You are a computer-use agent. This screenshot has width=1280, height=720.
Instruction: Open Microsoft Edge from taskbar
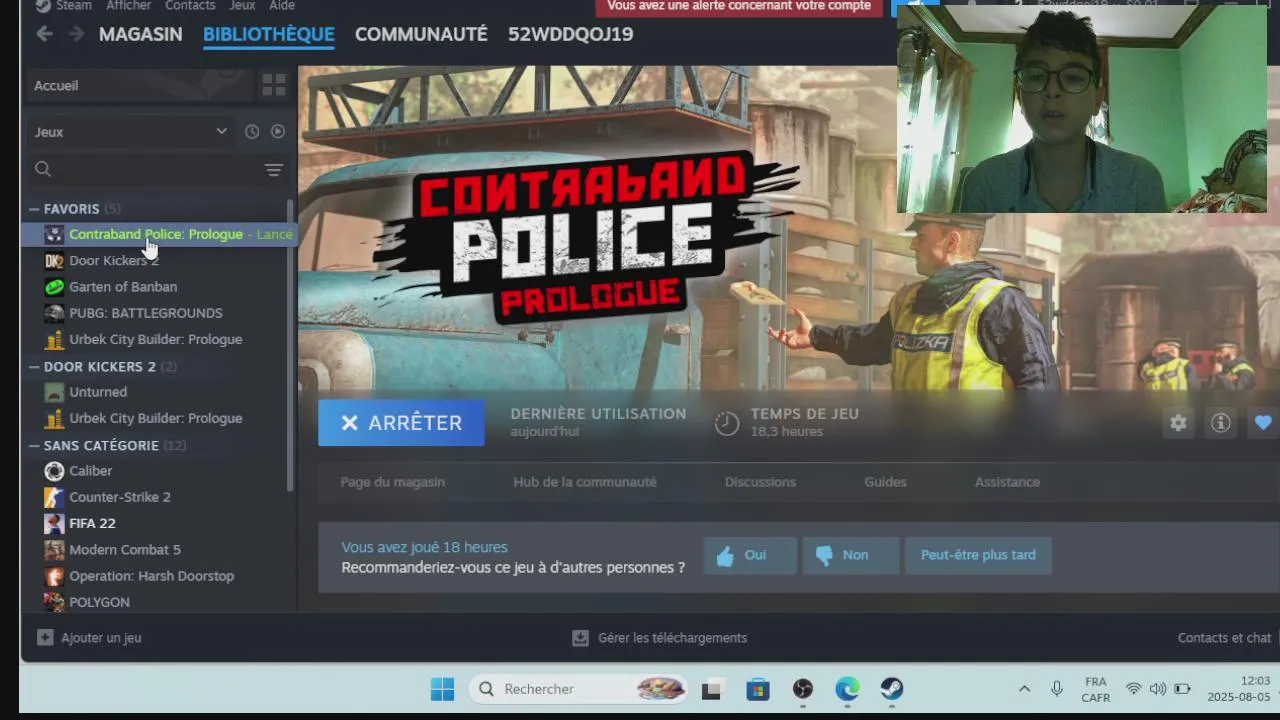(x=847, y=689)
